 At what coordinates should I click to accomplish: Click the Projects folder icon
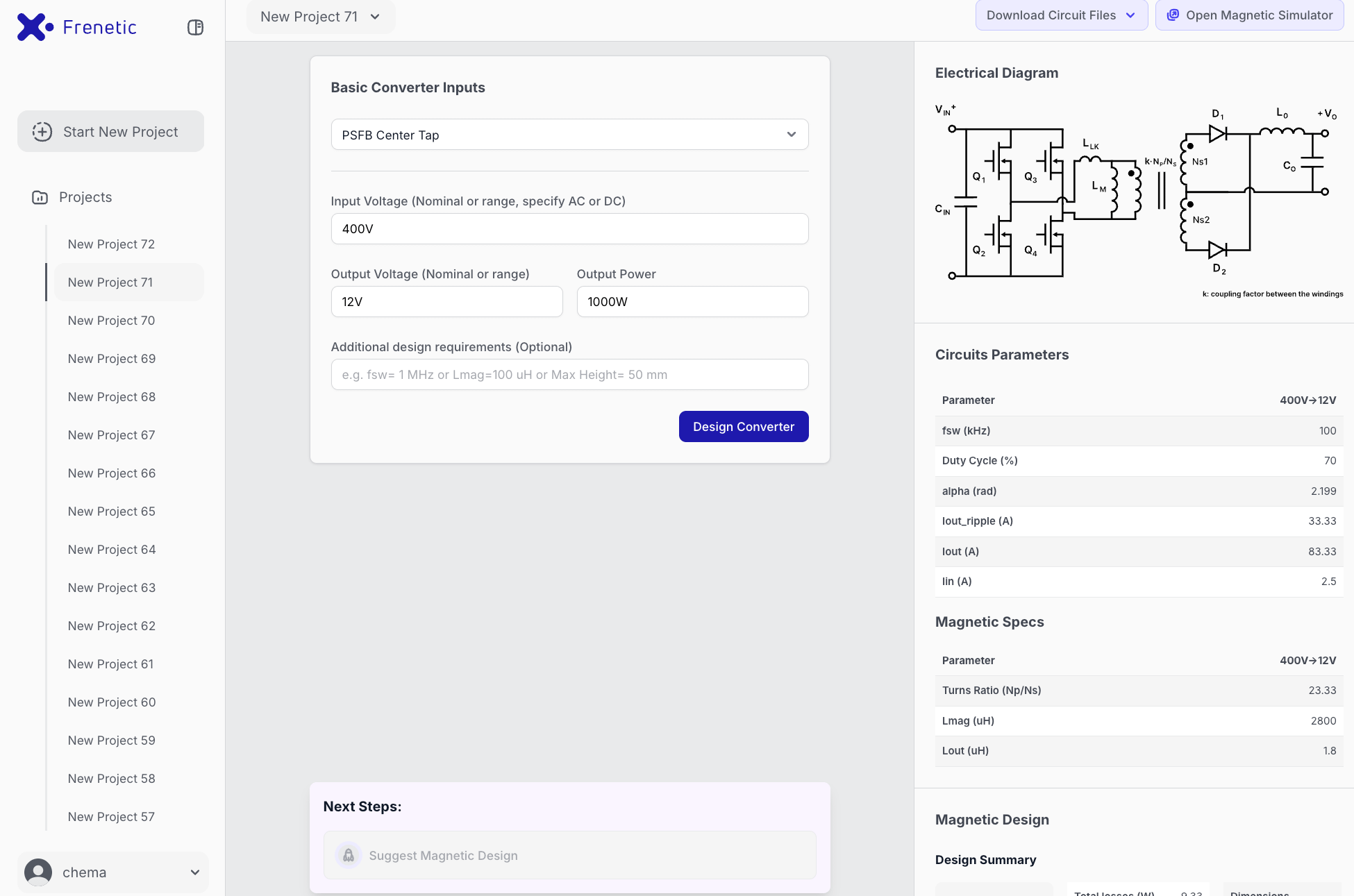click(x=40, y=197)
